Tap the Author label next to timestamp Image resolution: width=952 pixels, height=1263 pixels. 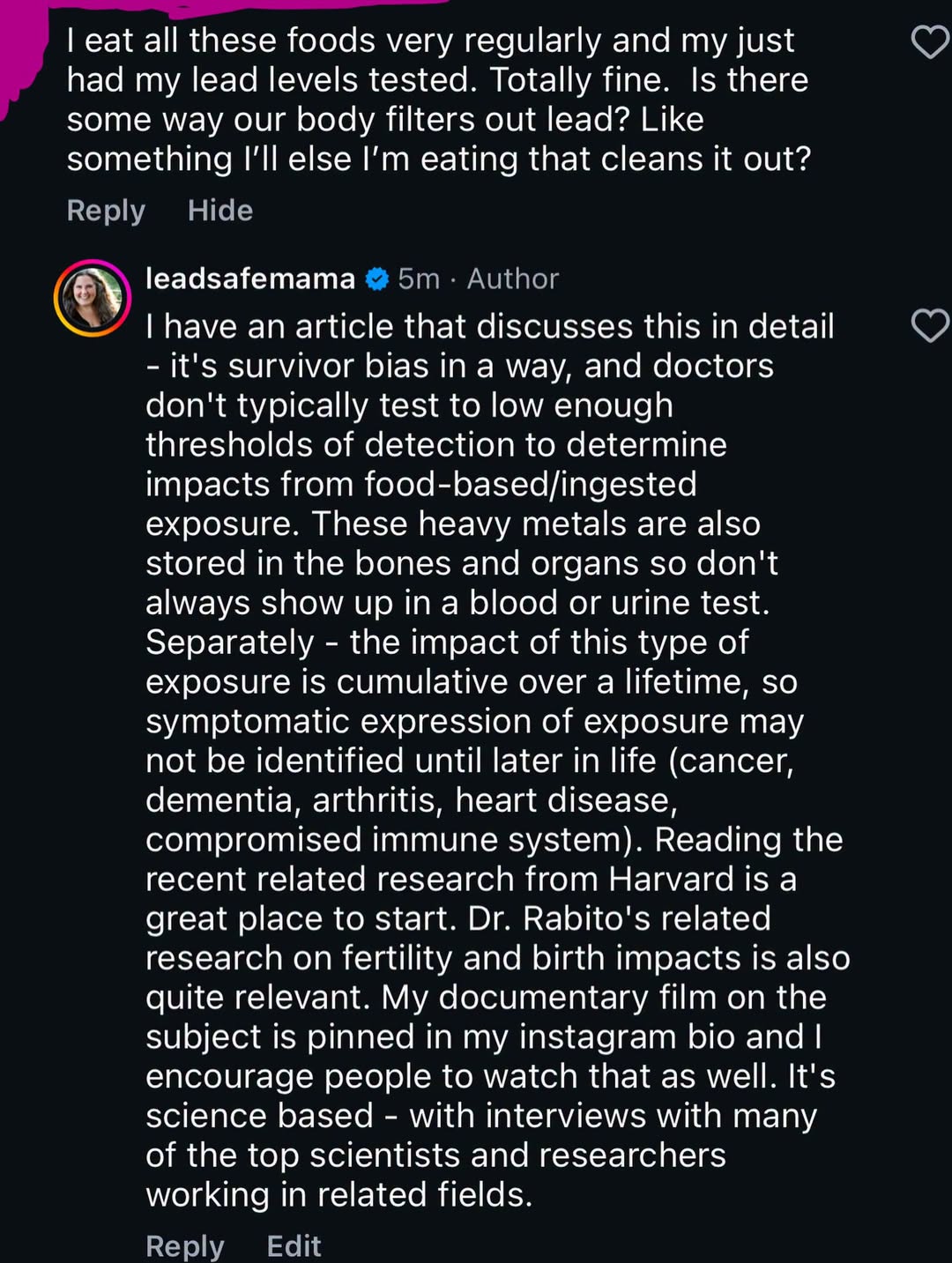[513, 279]
